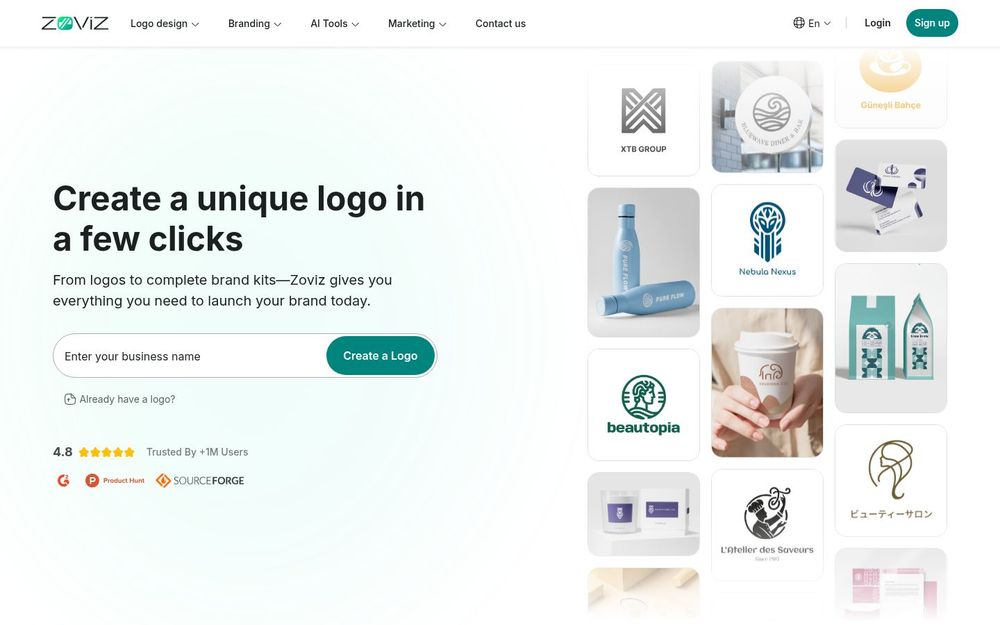Expand the Logo design menu
This screenshot has width=1000, height=625.
pyautogui.click(x=165, y=24)
